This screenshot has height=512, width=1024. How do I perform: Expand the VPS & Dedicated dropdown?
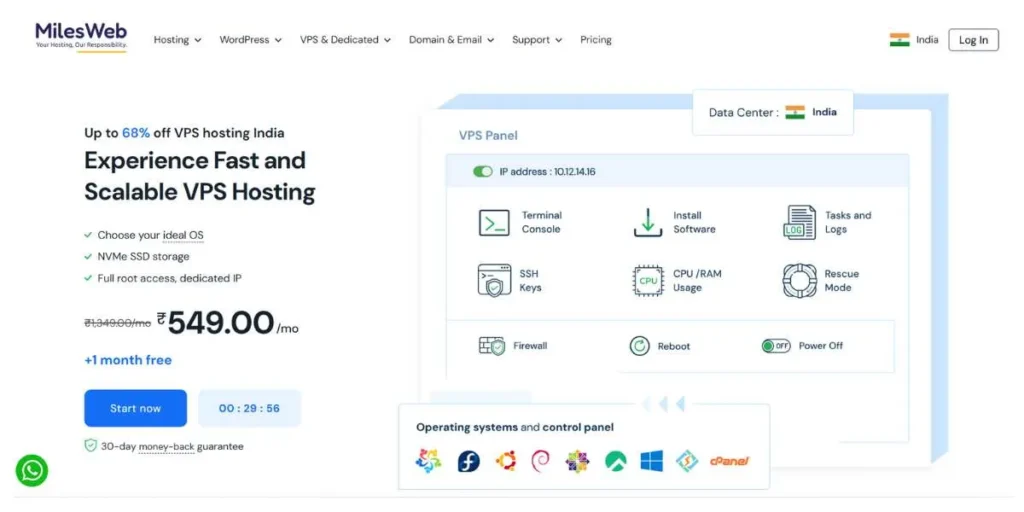pyautogui.click(x=345, y=40)
